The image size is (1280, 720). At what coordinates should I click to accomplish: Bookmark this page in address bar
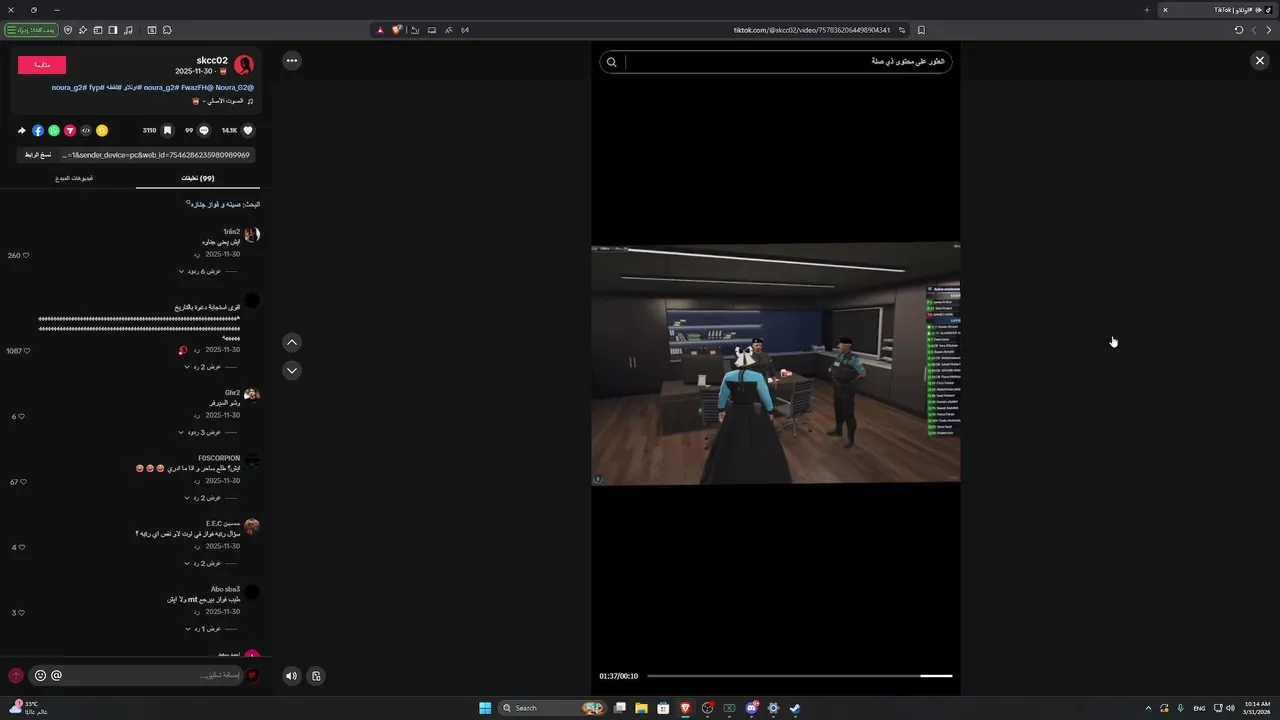[x=921, y=30]
